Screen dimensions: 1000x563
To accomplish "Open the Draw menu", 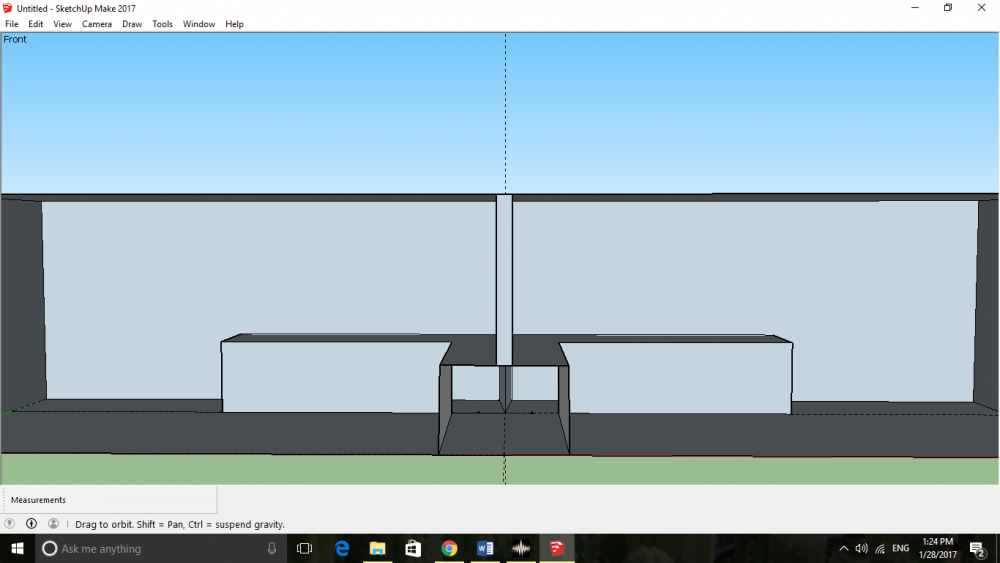I will click(132, 24).
